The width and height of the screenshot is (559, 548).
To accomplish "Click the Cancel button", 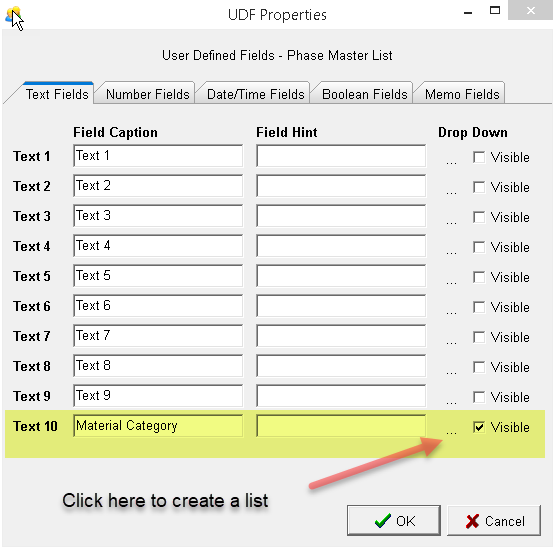I will [x=494, y=521].
